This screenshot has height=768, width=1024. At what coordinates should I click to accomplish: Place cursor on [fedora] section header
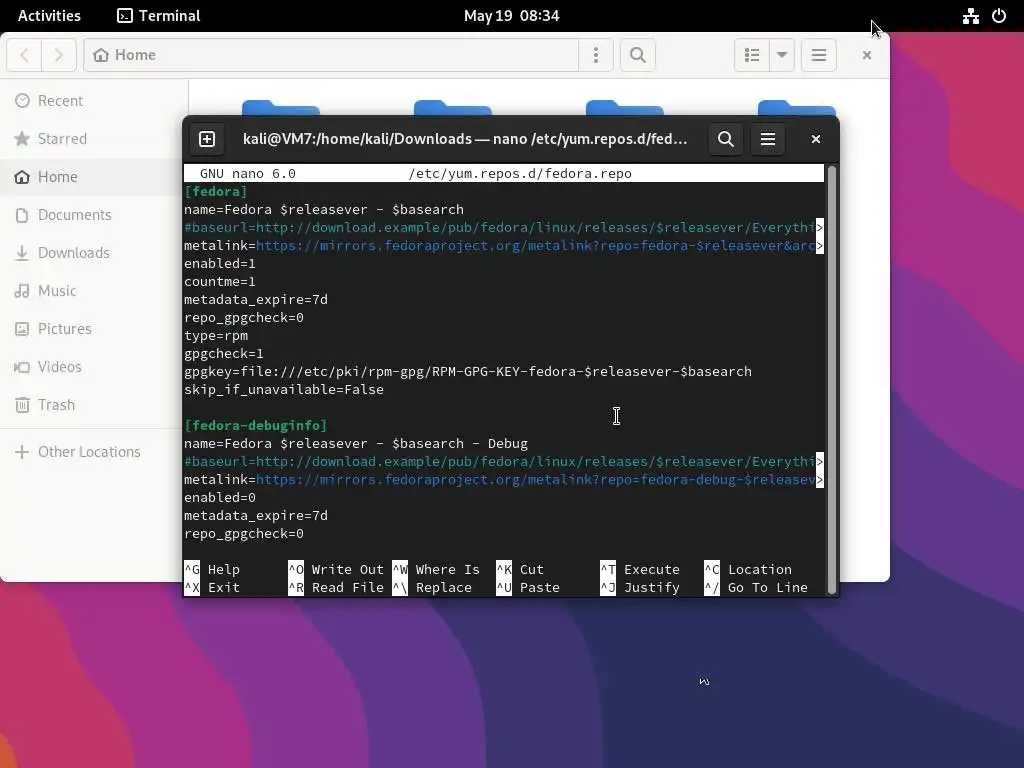click(216, 191)
